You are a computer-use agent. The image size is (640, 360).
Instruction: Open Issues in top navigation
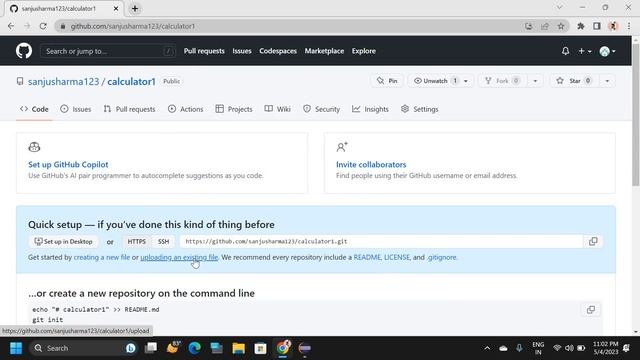point(242,51)
